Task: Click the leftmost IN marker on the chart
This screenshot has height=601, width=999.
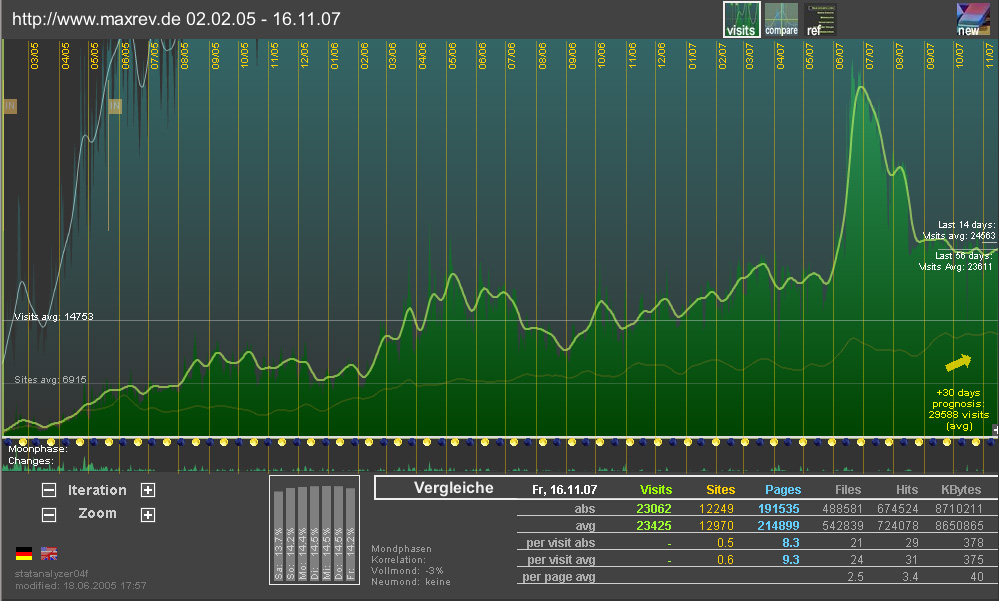Action: click(x=10, y=106)
